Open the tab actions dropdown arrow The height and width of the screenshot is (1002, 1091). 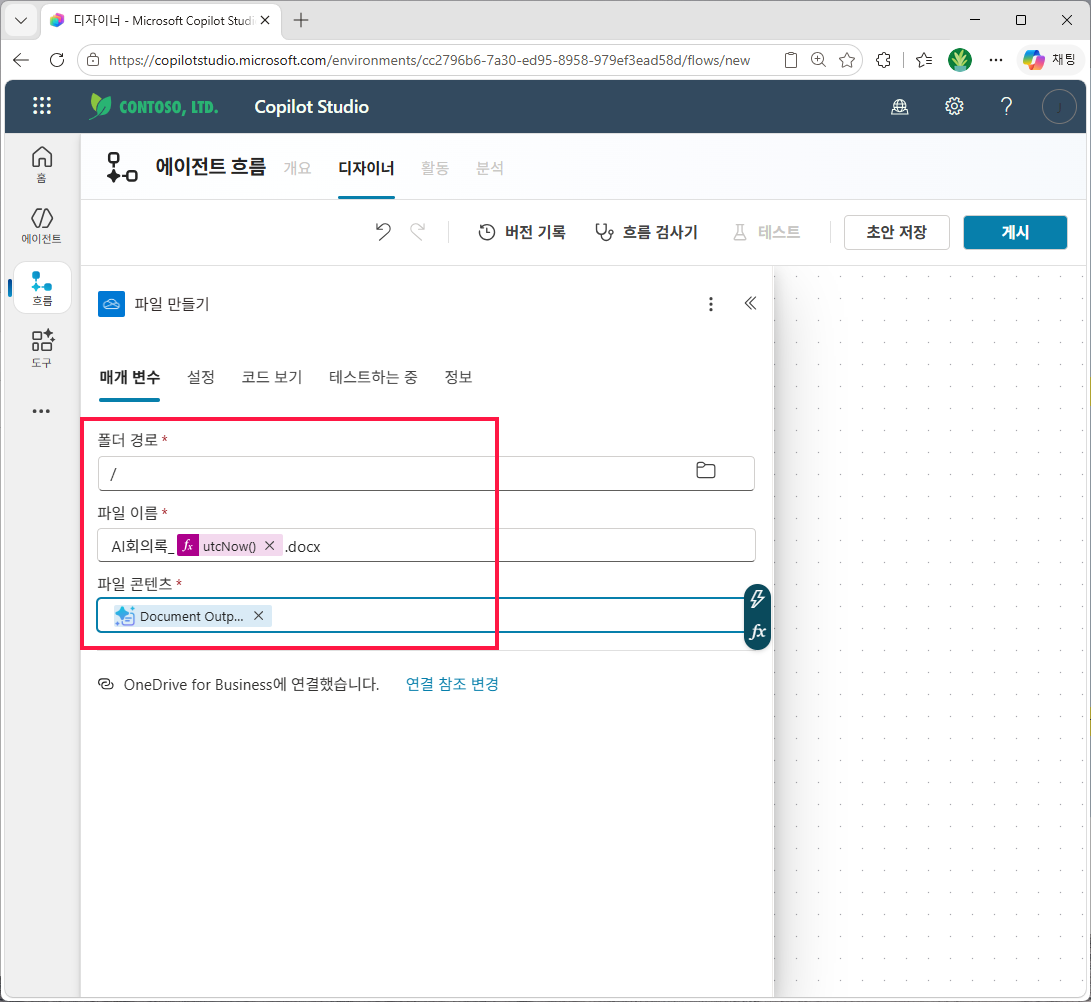[21, 20]
